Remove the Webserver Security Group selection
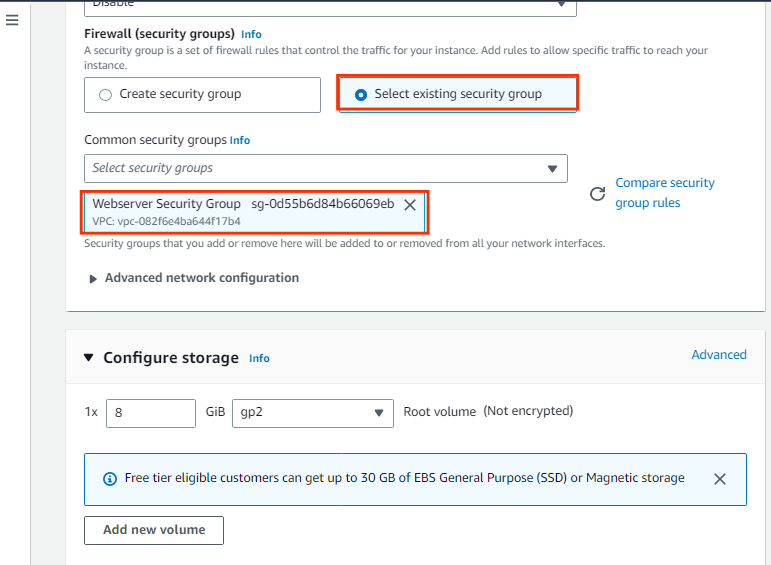The height and width of the screenshot is (565, 771). pyautogui.click(x=410, y=205)
